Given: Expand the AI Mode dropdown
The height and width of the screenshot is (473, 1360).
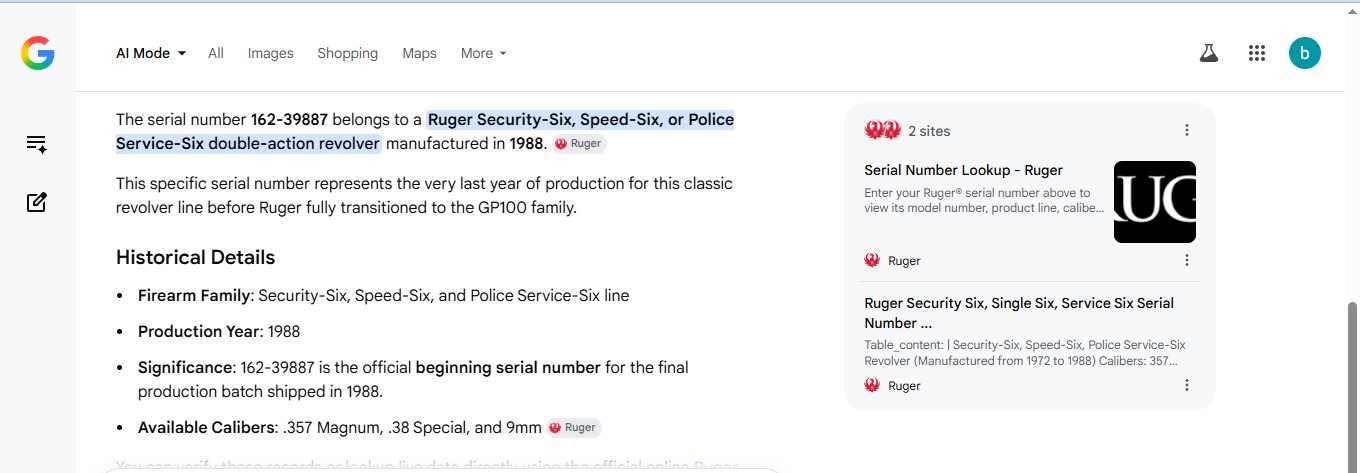Looking at the screenshot, I should tap(151, 53).
